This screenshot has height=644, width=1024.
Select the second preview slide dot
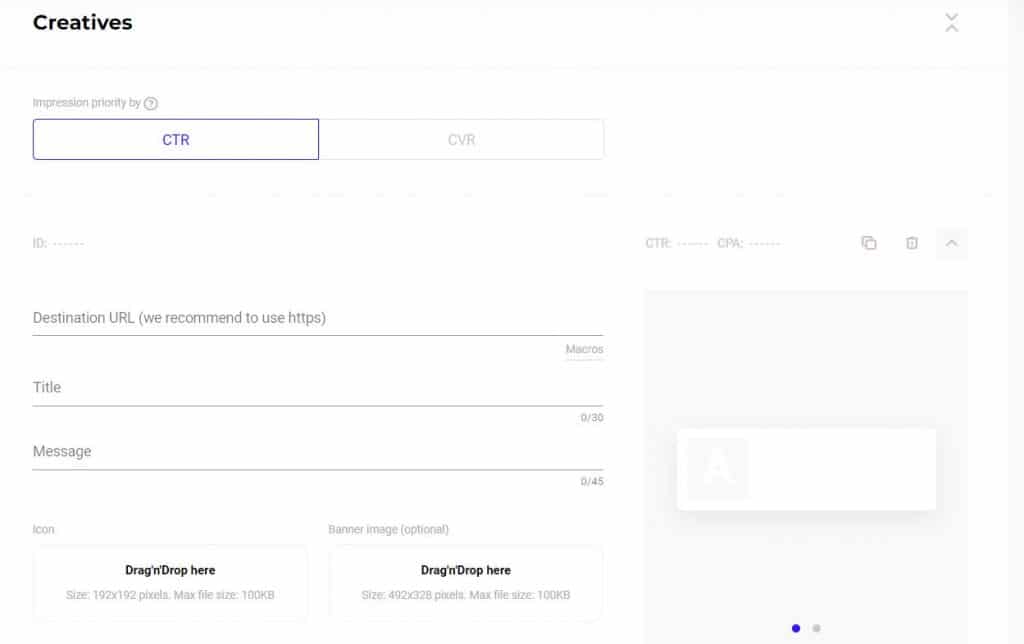pos(816,628)
